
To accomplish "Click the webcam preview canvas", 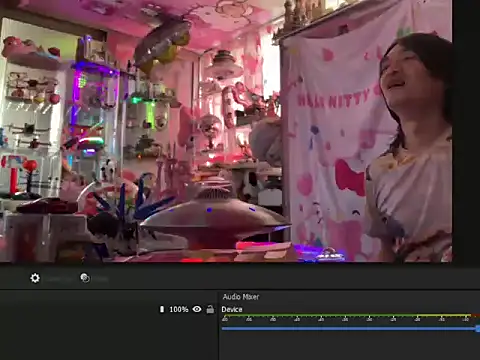I will 226,131.
